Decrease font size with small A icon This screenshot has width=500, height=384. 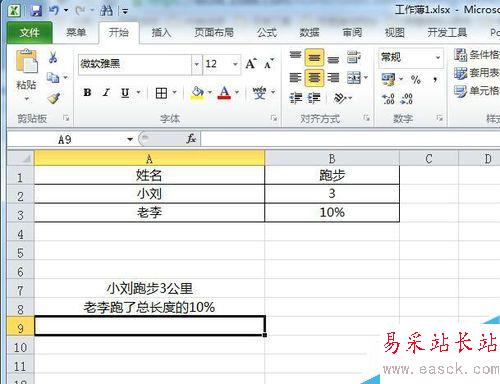pyautogui.click(x=269, y=64)
